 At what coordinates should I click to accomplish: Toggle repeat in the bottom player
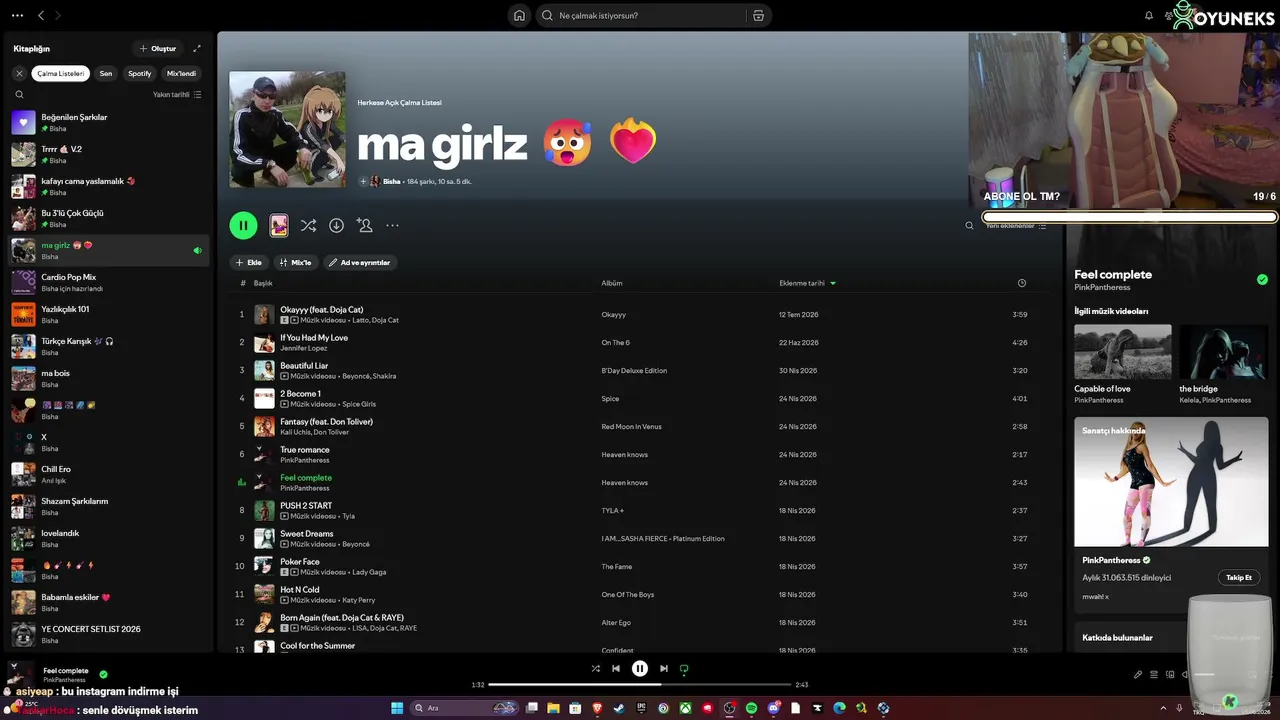point(684,669)
